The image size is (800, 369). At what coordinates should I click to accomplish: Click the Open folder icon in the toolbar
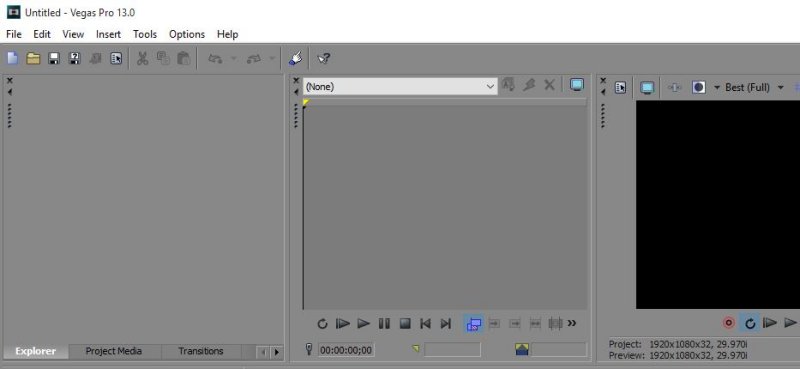pyautogui.click(x=33, y=59)
